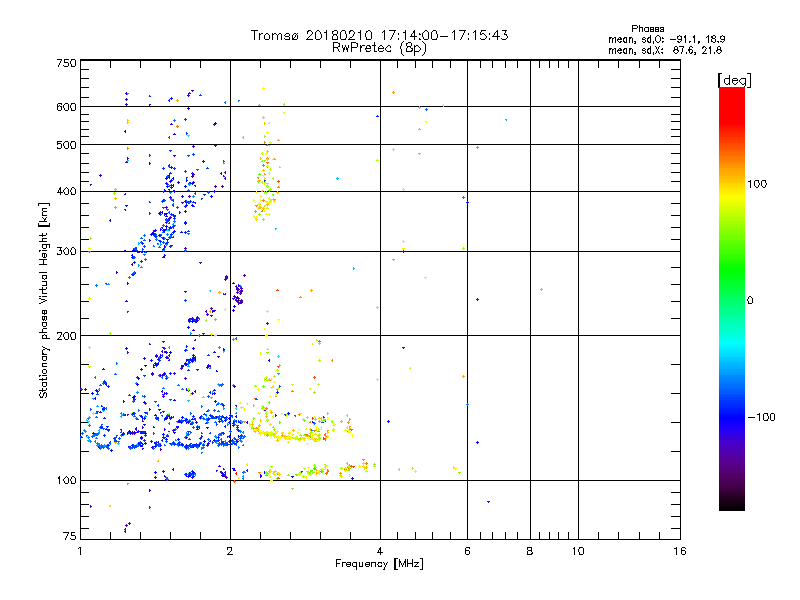Viewport: 800px width, 600px height.
Task: Click the x-axis tick label '6'
Action: click(x=467, y=551)
